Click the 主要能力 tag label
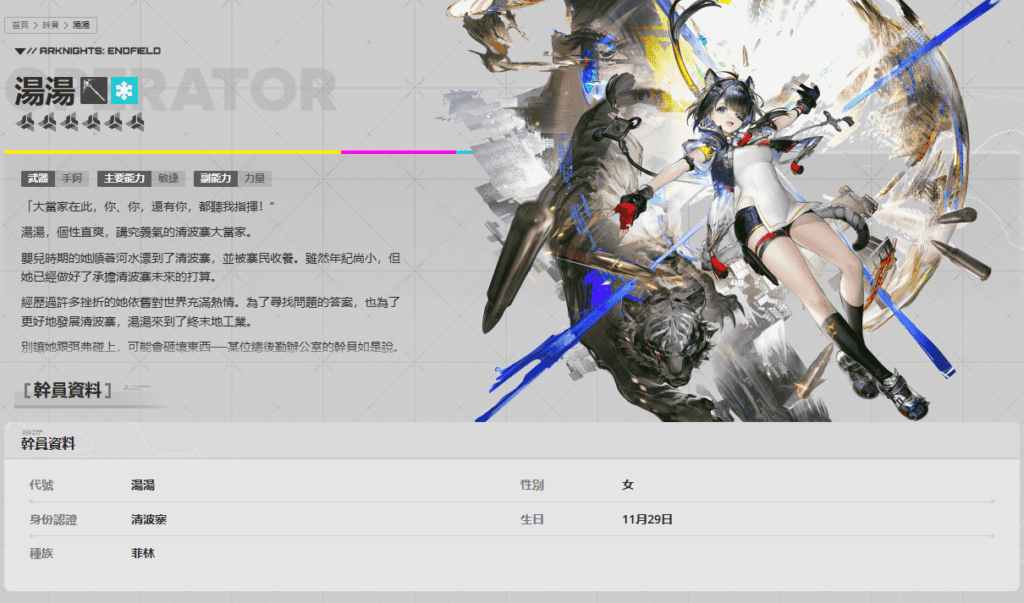1024x603 pixels. [x=124, y=178]
